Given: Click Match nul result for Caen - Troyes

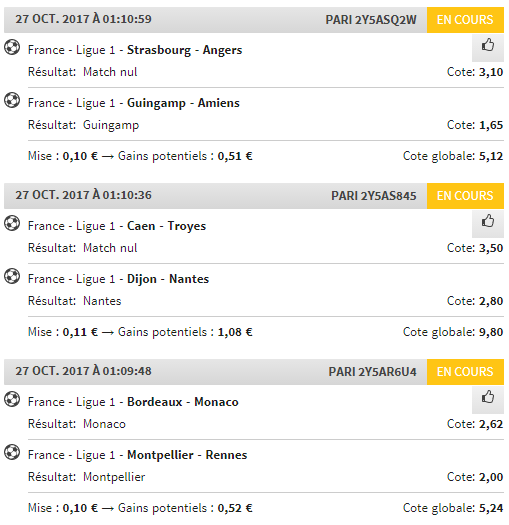Looking at the screenshot, I should 110,248.
